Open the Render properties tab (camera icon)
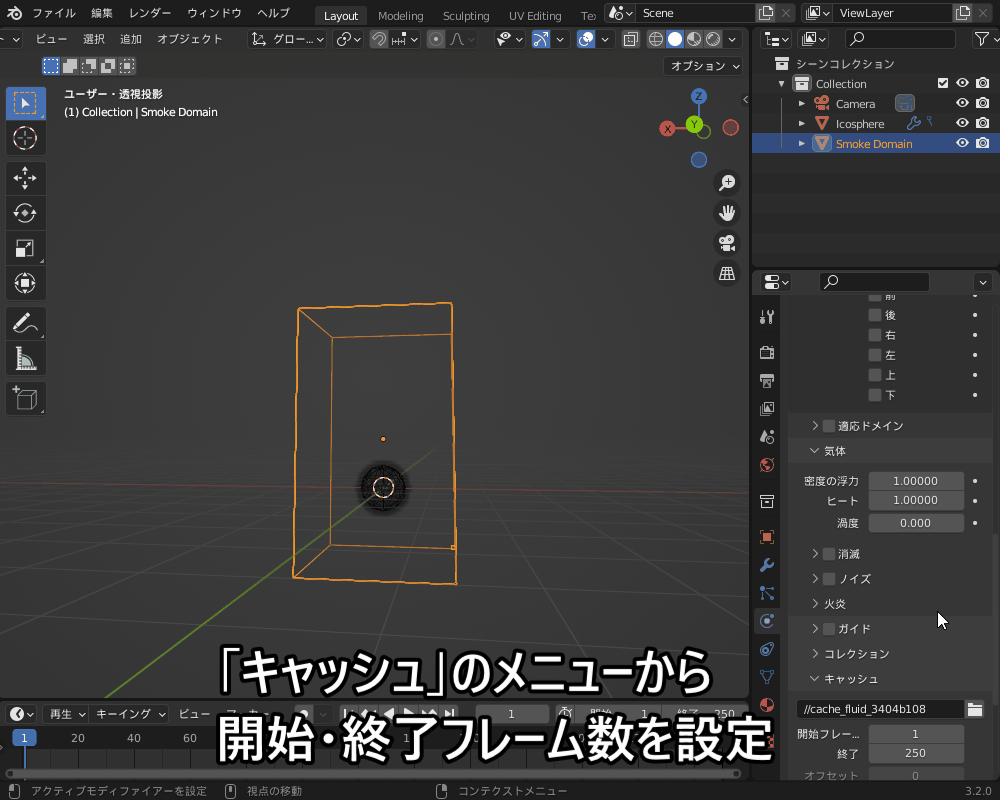This screenshot has height=800, width=1000. [x=766, y=352]
